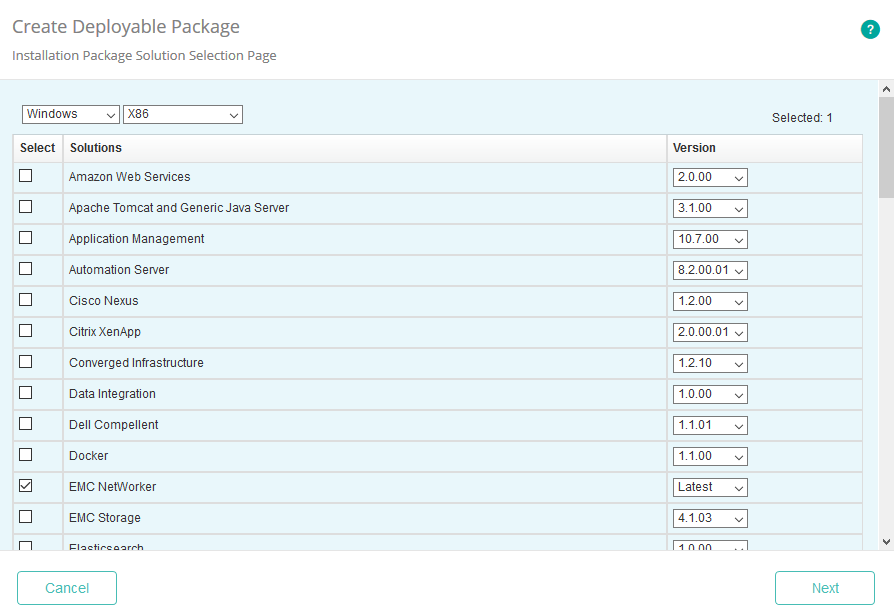Uncheck the EMC NetWorker solution
Image resolution: width=894 pixels, height=616 pixels.
pyautogui.click(x=25, y=485)
